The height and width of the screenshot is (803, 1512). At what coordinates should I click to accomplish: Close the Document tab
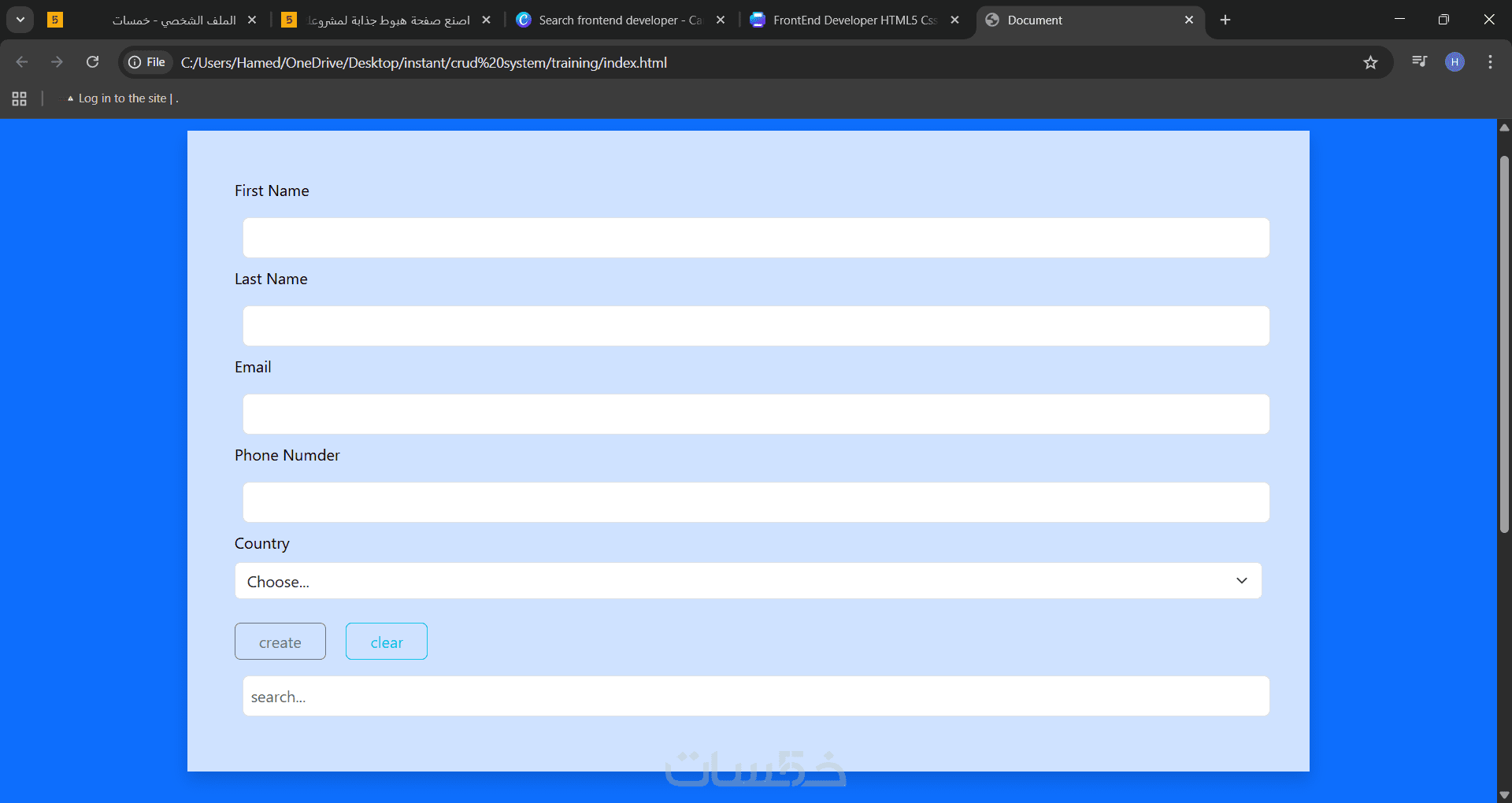point(1189,20)
